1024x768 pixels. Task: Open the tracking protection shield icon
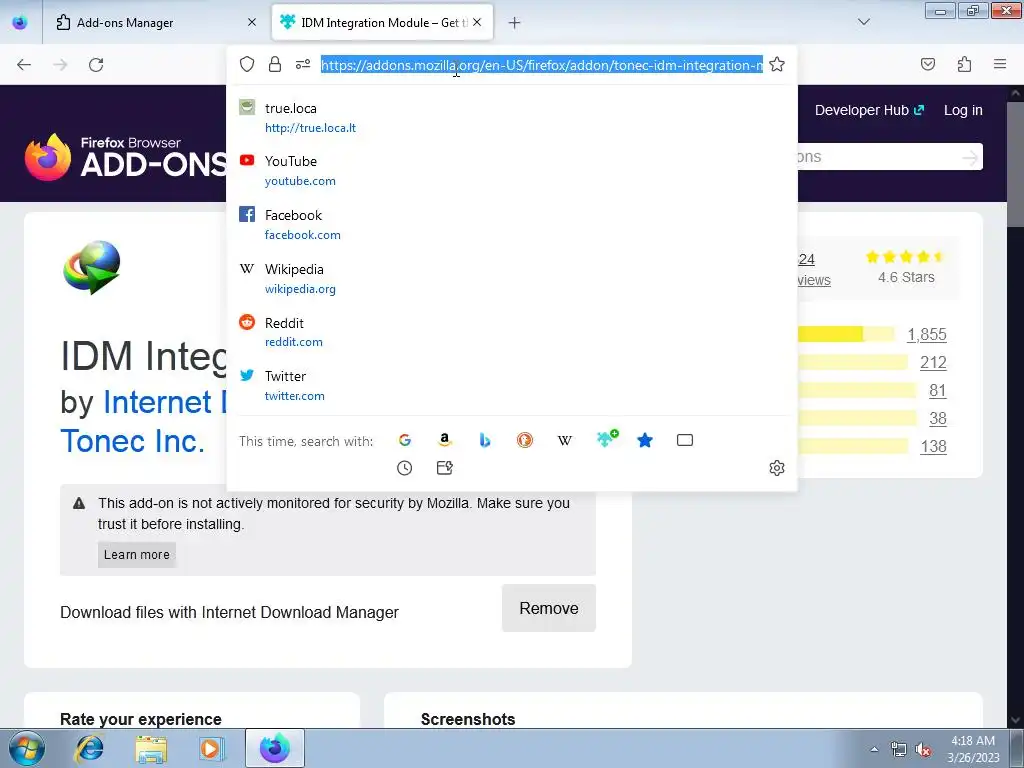tap(247, 64)
